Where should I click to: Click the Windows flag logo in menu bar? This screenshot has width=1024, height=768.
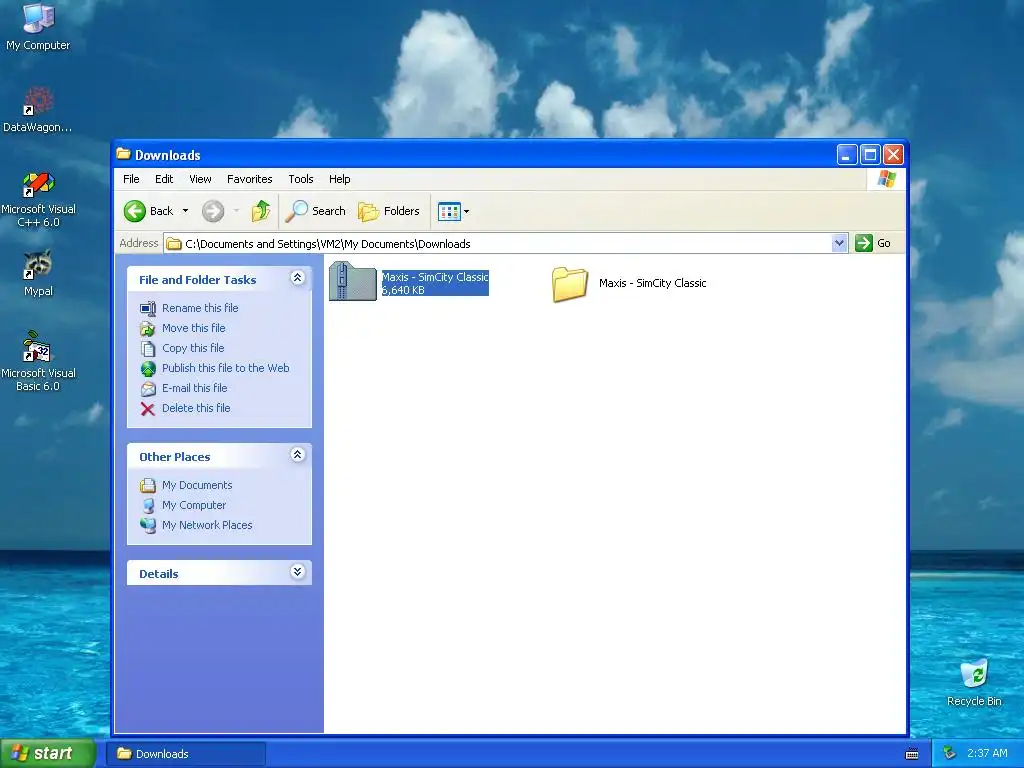pyautogui.click(x=886, y=179)
